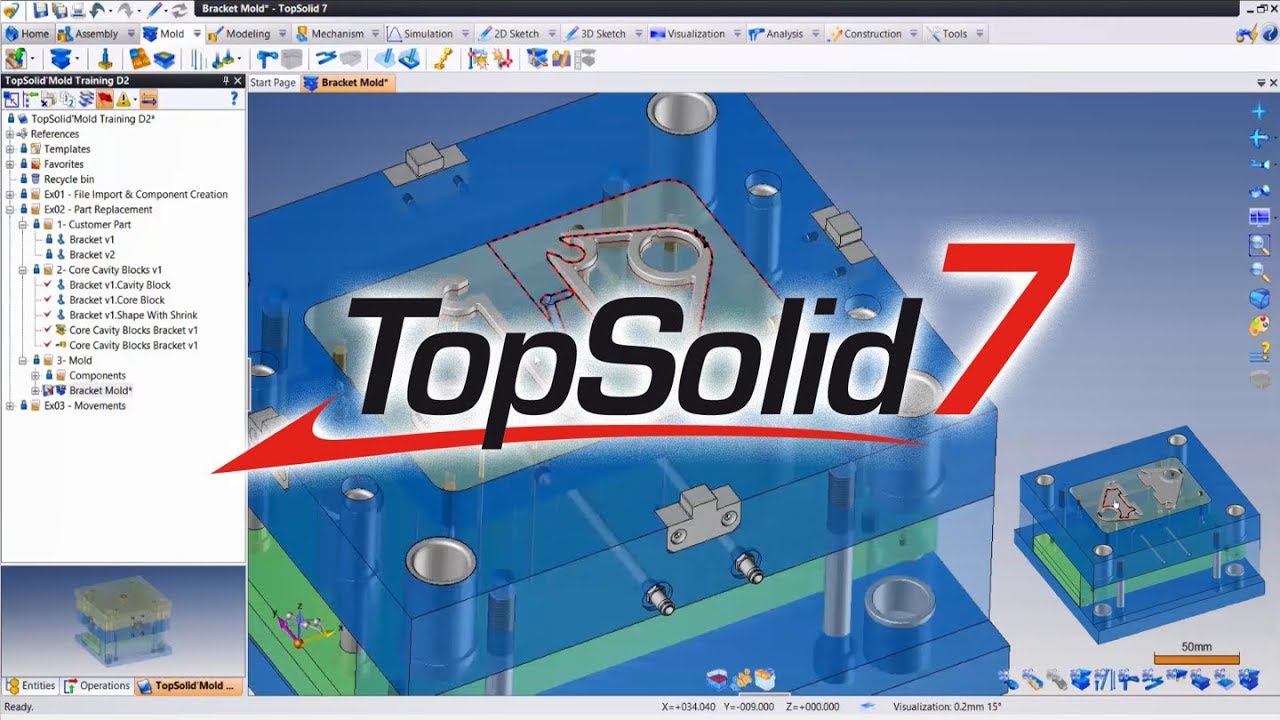Click the blue cube view icon on right toolbar
The image size is (1280, 720).
click(1260, 299)
